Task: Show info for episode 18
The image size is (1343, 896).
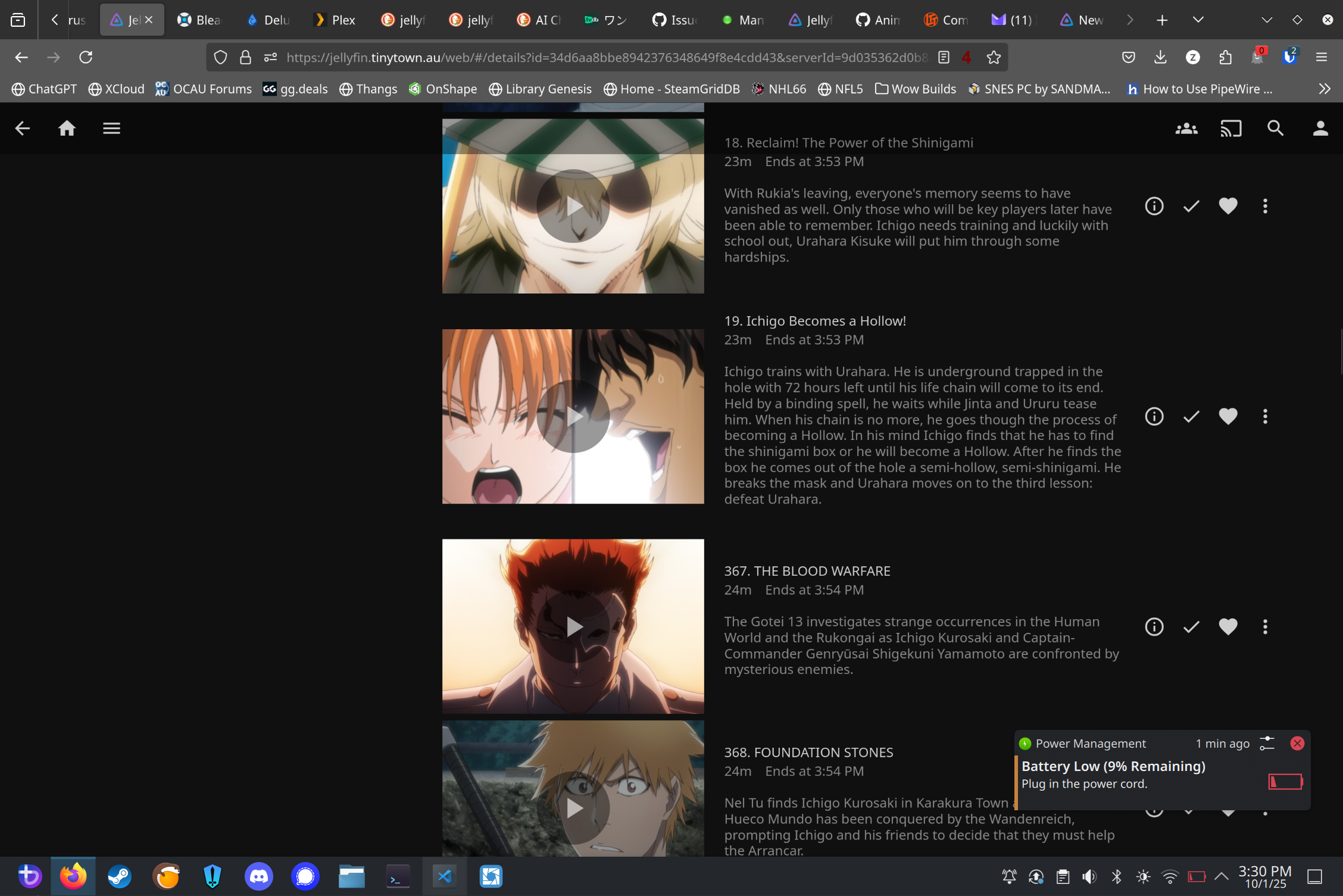Action: 1154,206
